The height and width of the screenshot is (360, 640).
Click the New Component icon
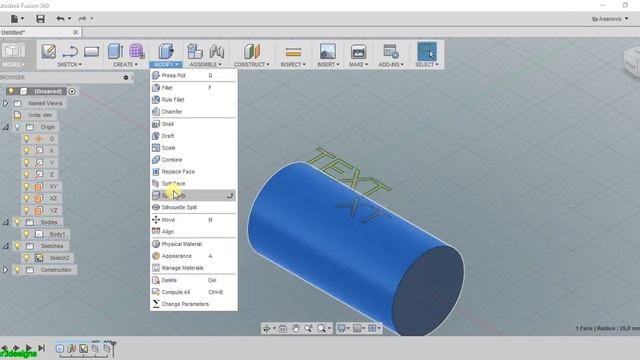[x=195, y=51]
